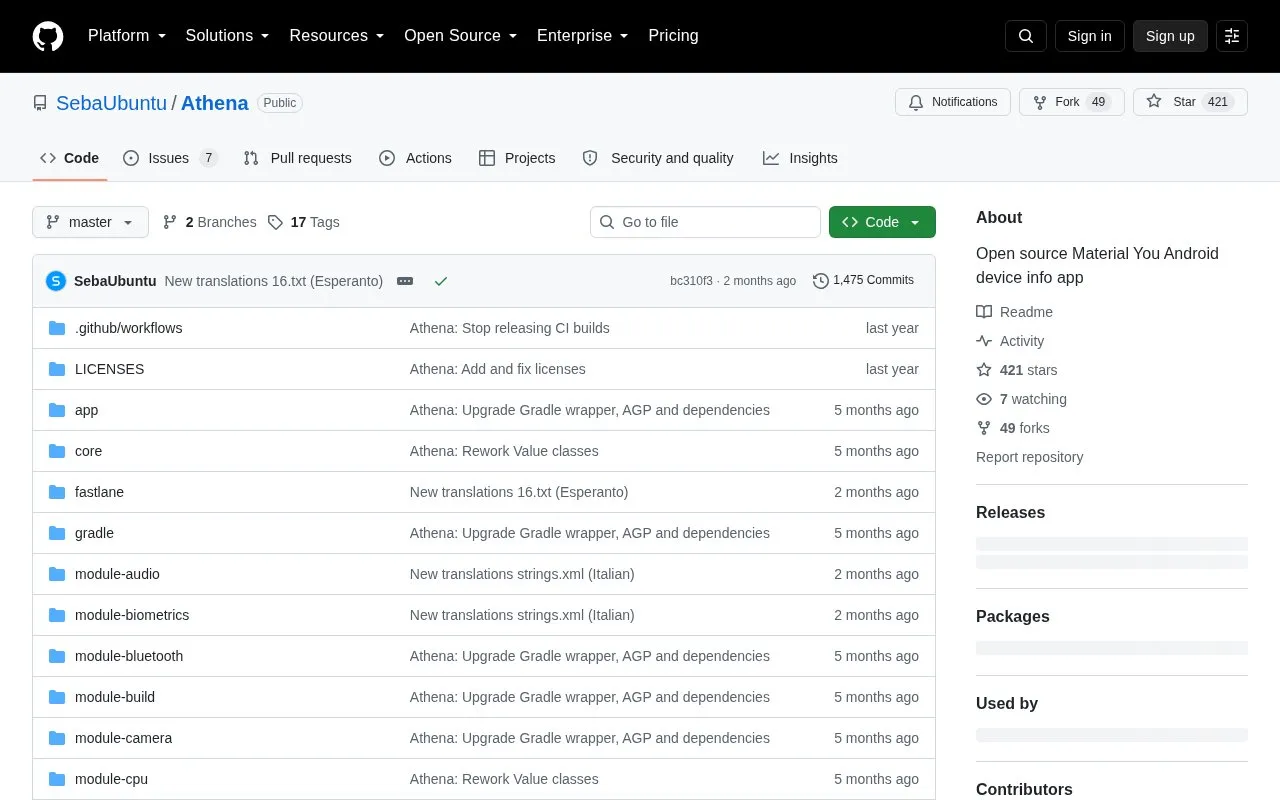Open appearance settings icon next to Sign up

[1232, 36]
